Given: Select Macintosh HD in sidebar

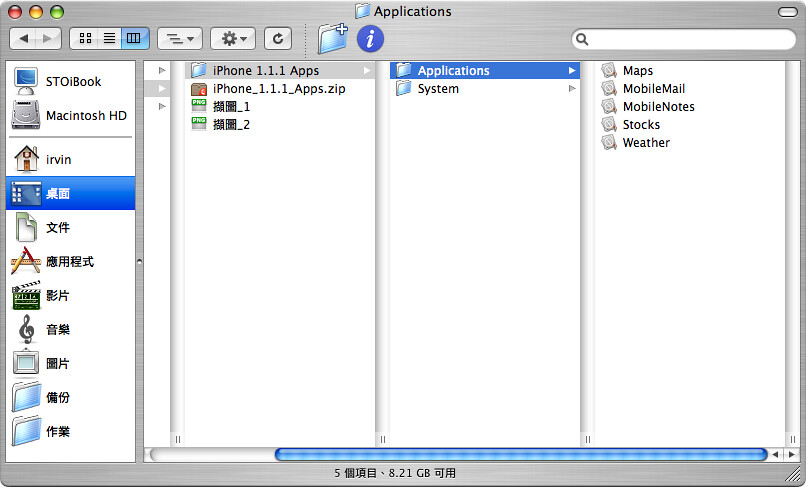Looking at the screenshot, I should [70, 115].
